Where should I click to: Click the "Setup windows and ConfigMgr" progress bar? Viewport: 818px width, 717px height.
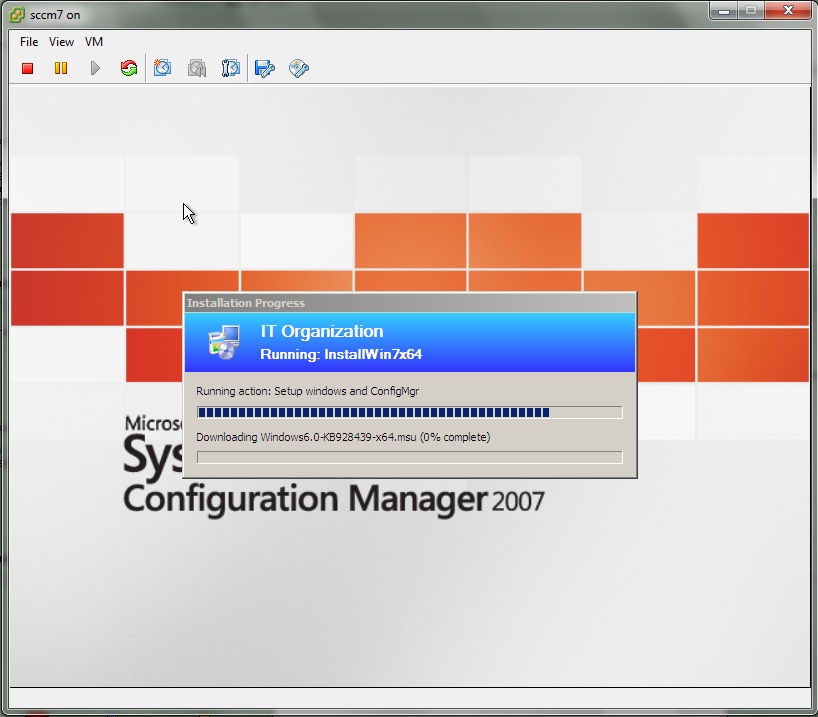point(410,412)
